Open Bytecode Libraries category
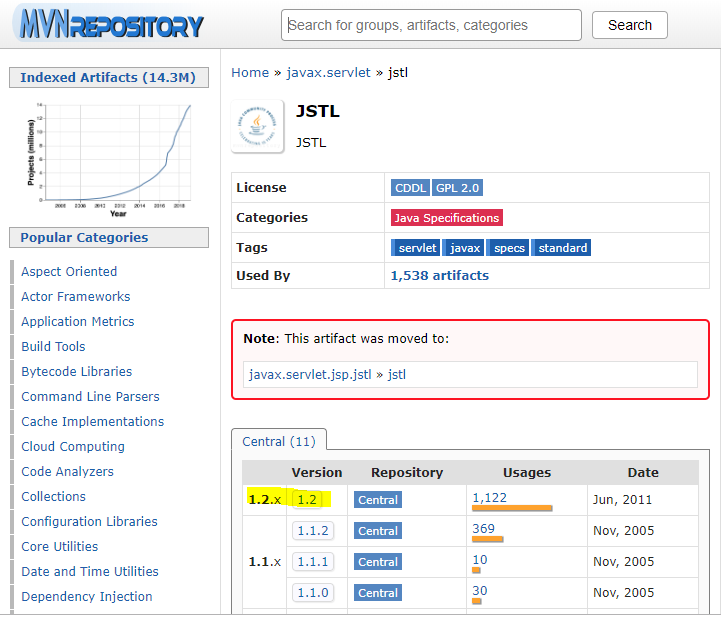Image resolution: width=721 pixels, height=617 pixels. [77, 371]
